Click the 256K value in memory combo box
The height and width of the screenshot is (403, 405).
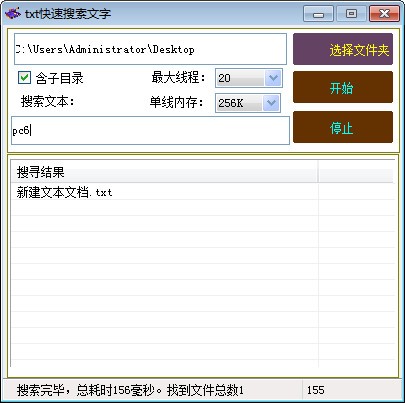(x=239, y=103)
